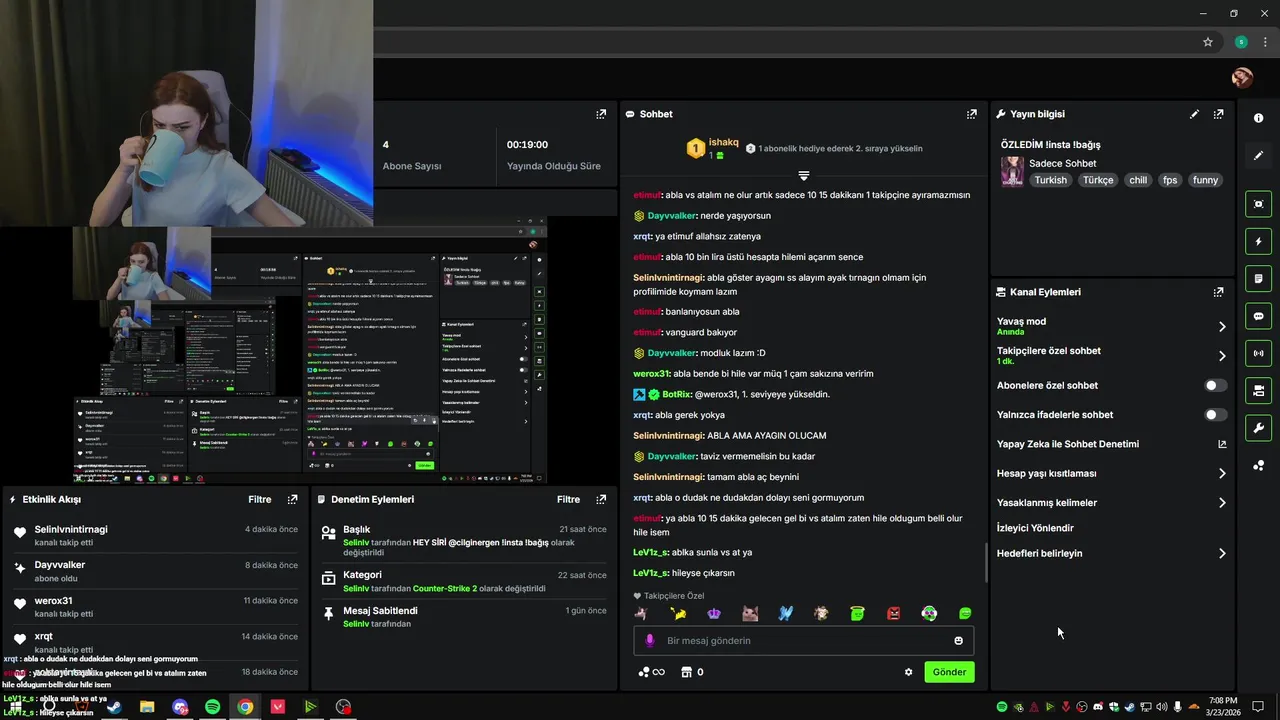
Task: Expand Yasaklanmış kelimeler settings
Action: tap(1222, 503)
